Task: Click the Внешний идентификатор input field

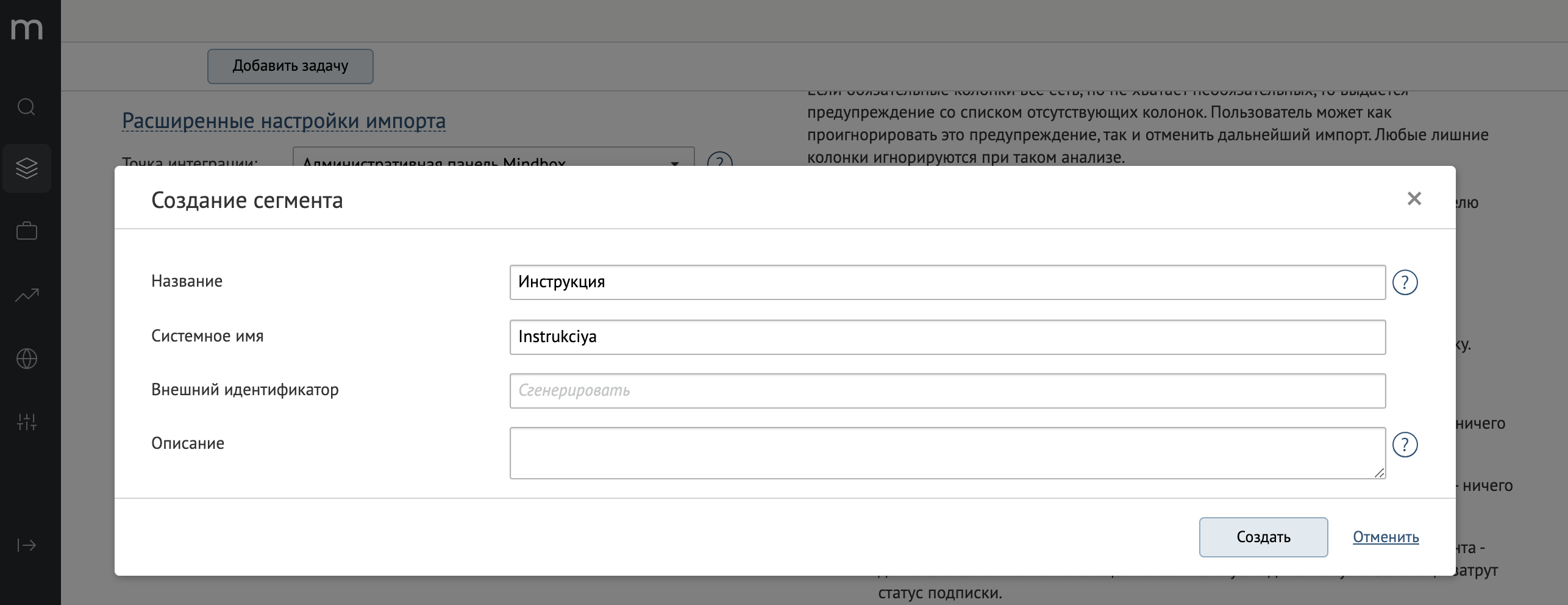Action: (x=947, y=391)
